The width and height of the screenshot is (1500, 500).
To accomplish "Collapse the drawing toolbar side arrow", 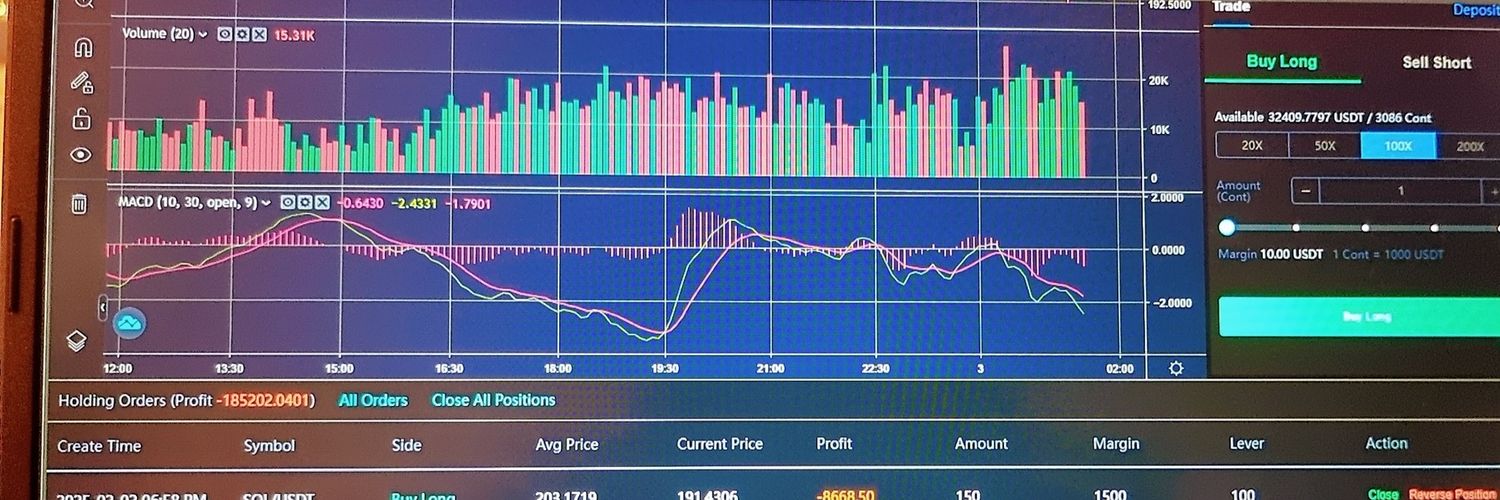I will click(102, 309).
